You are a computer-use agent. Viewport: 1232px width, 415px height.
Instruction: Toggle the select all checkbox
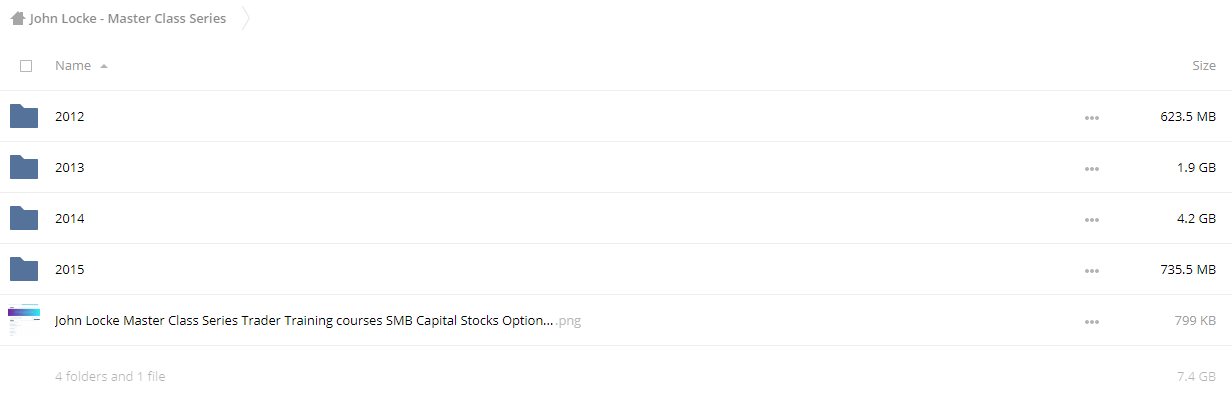pos(26,66)
